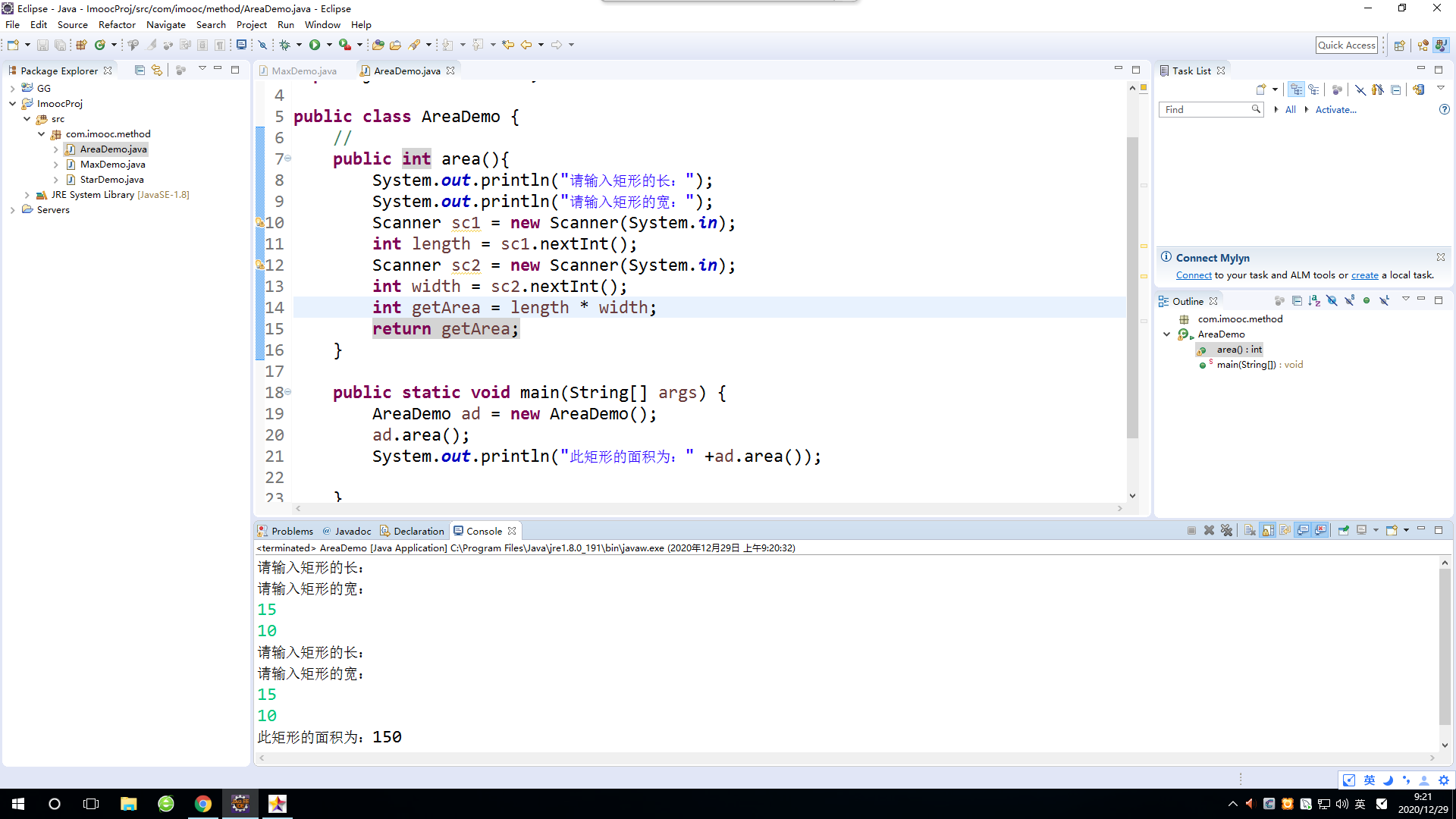This screenshot has width=1456, height=819.
Task: Click Open Perspective icon near Quick Access
Action: (x=1399, y=45)
